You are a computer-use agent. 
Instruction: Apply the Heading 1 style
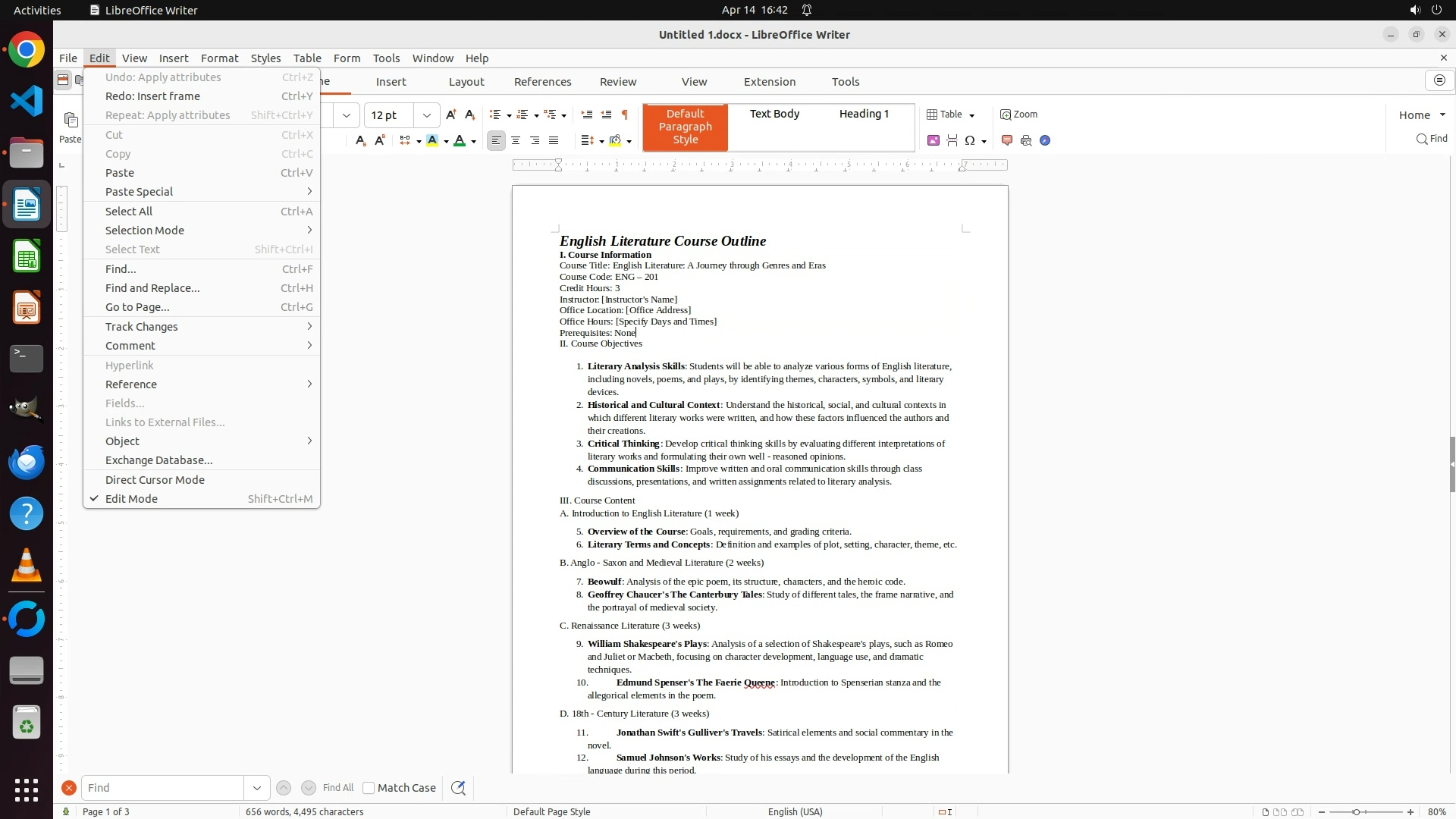[x=864, y=114]
